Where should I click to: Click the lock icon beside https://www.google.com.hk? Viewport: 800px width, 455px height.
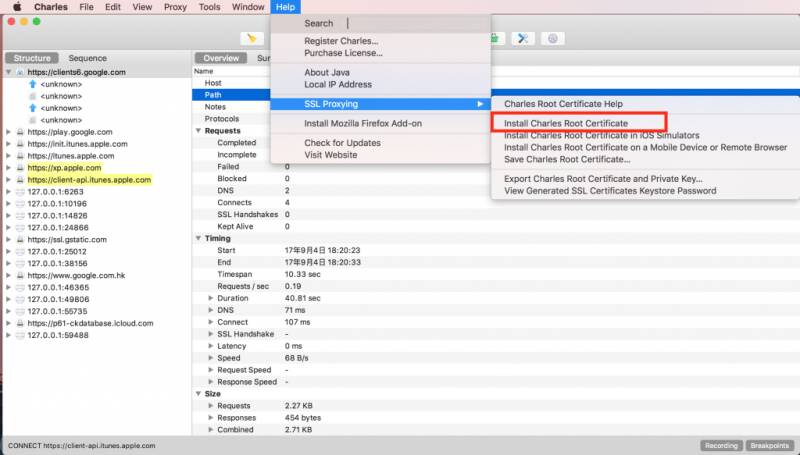point(20,275)
